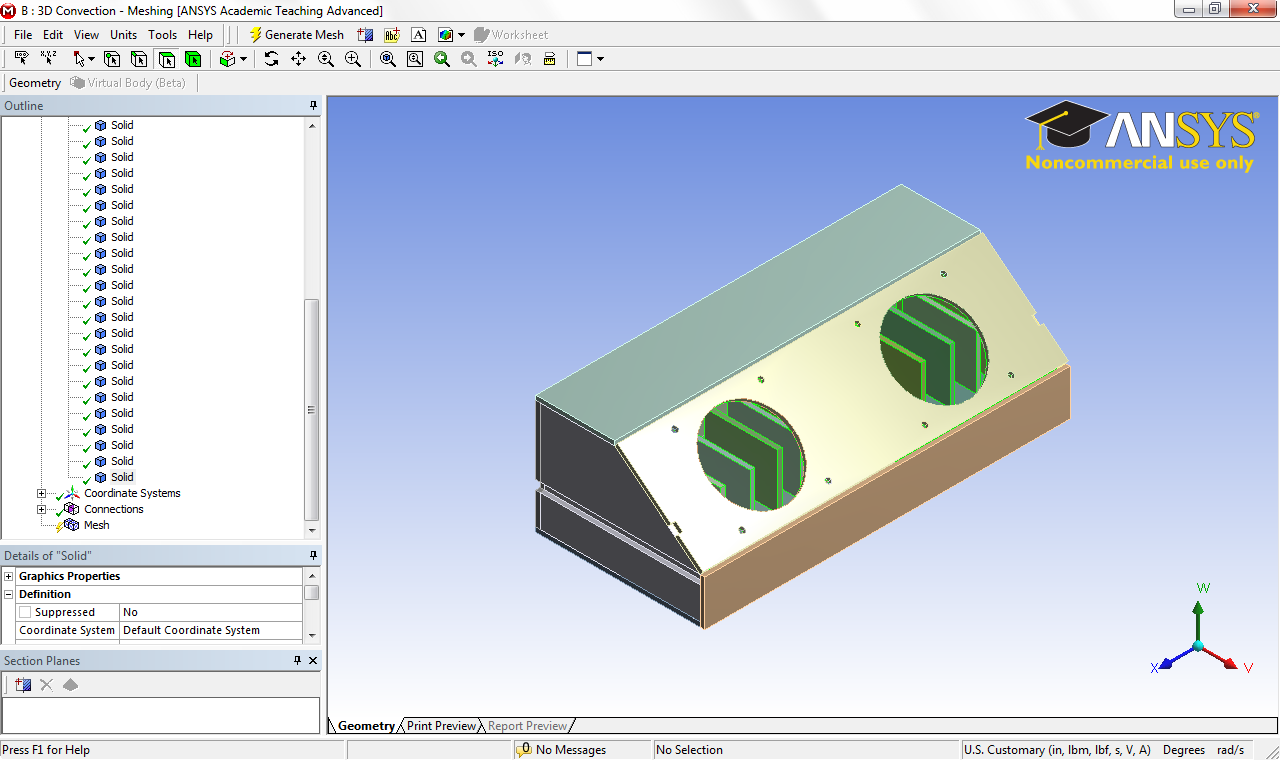Click the XYZ Coordinates toolbar icon
1280x760 pixels.
[49, 59]
